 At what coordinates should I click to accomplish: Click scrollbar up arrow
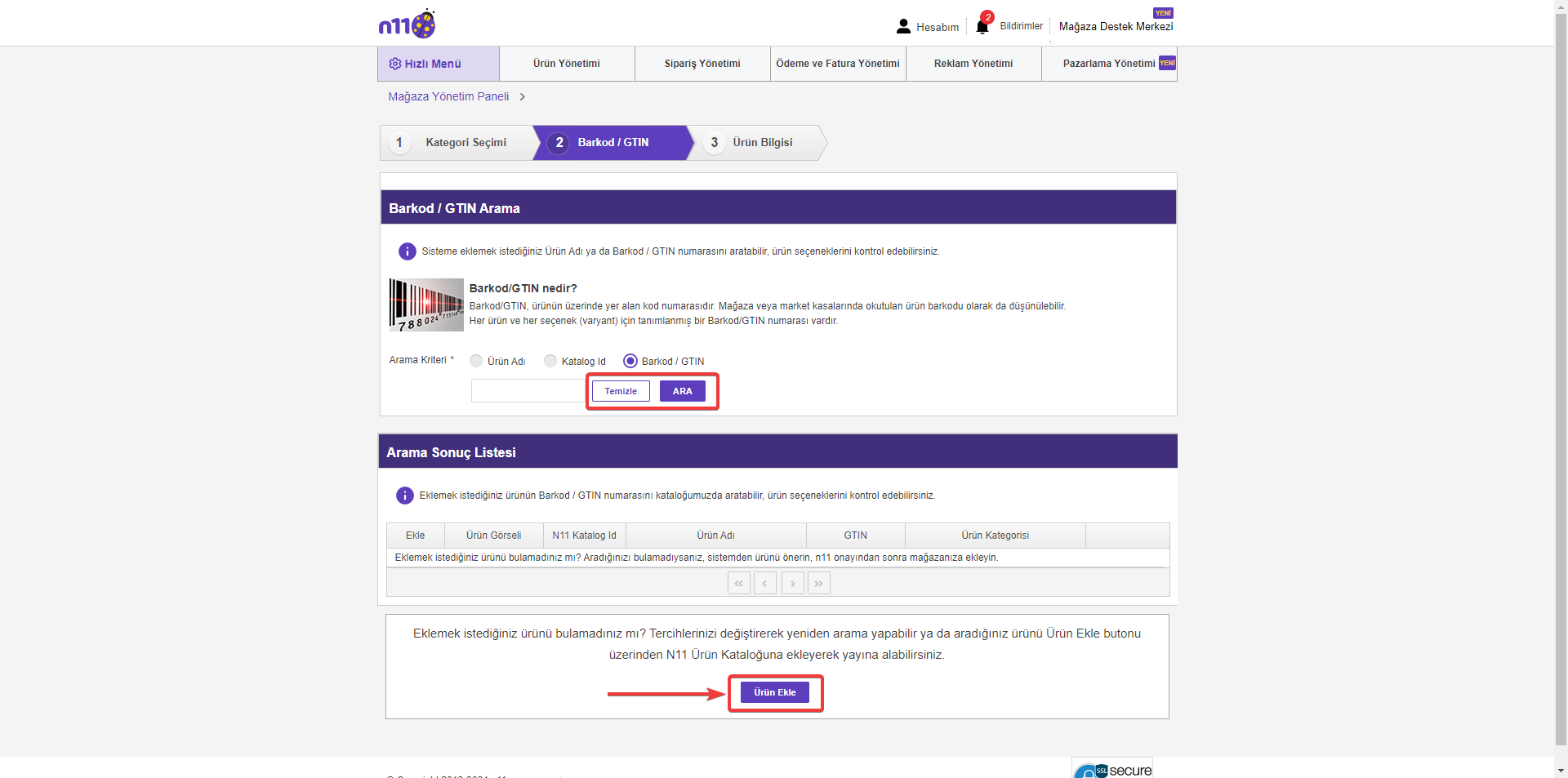pos(1561,6)
